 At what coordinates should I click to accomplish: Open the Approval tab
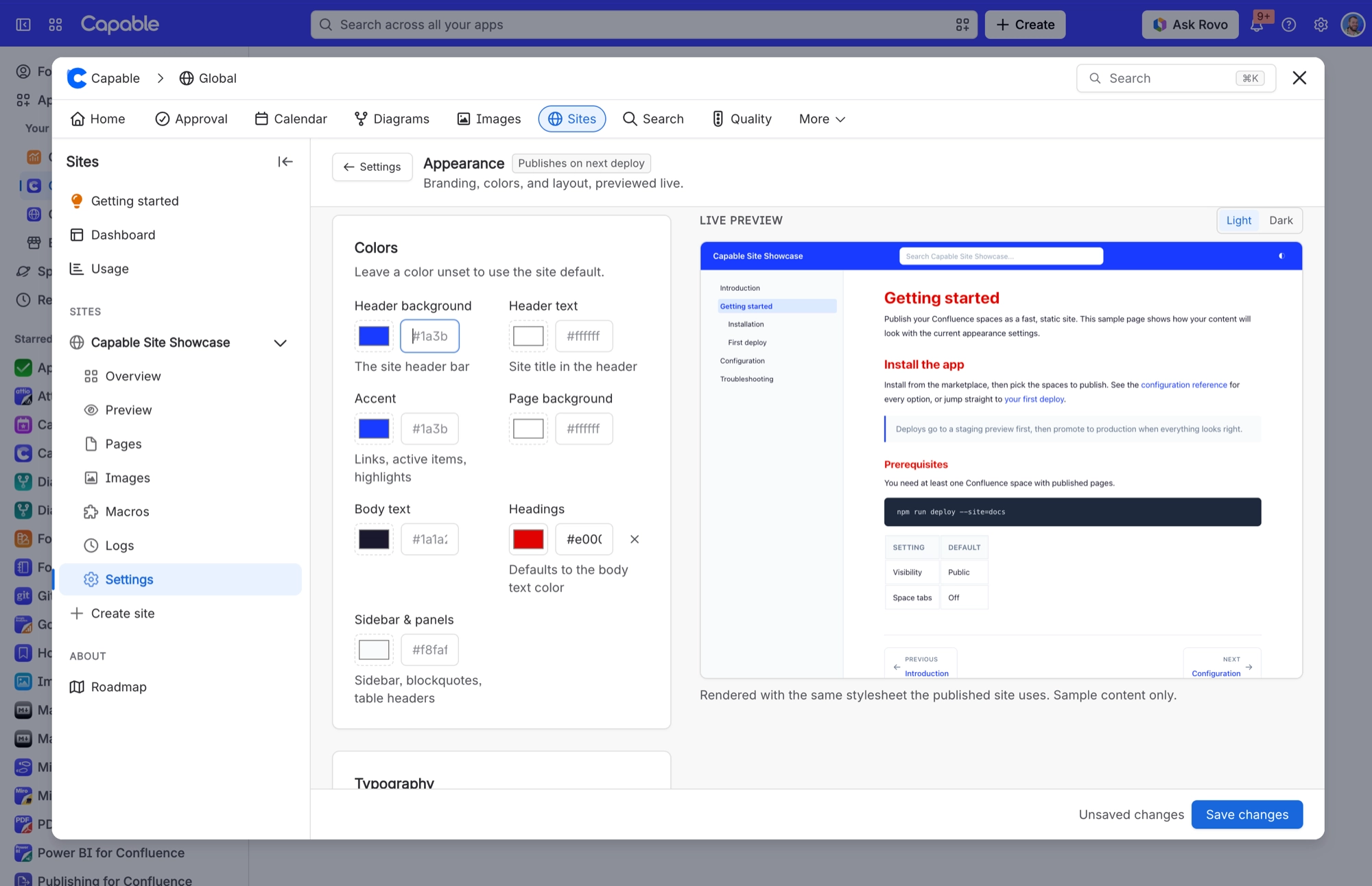pos(191,119)
